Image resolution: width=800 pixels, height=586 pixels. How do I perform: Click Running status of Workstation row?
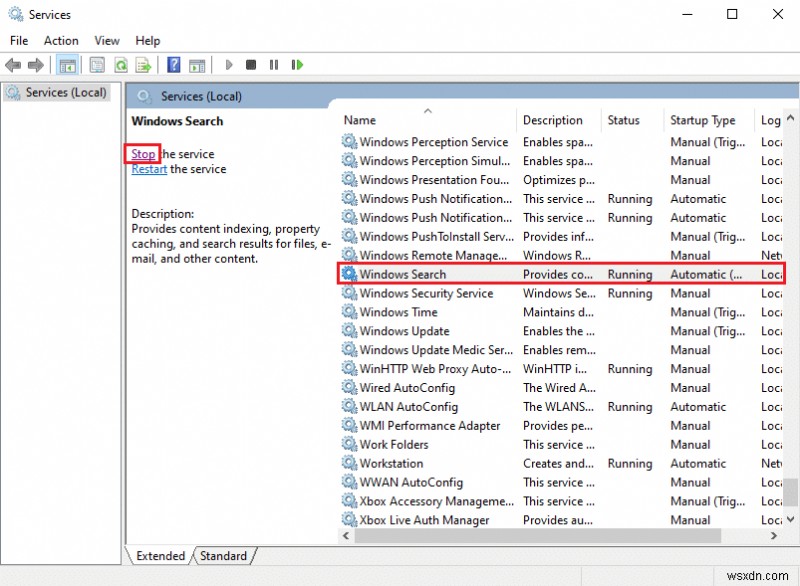[x=630, y=463]
